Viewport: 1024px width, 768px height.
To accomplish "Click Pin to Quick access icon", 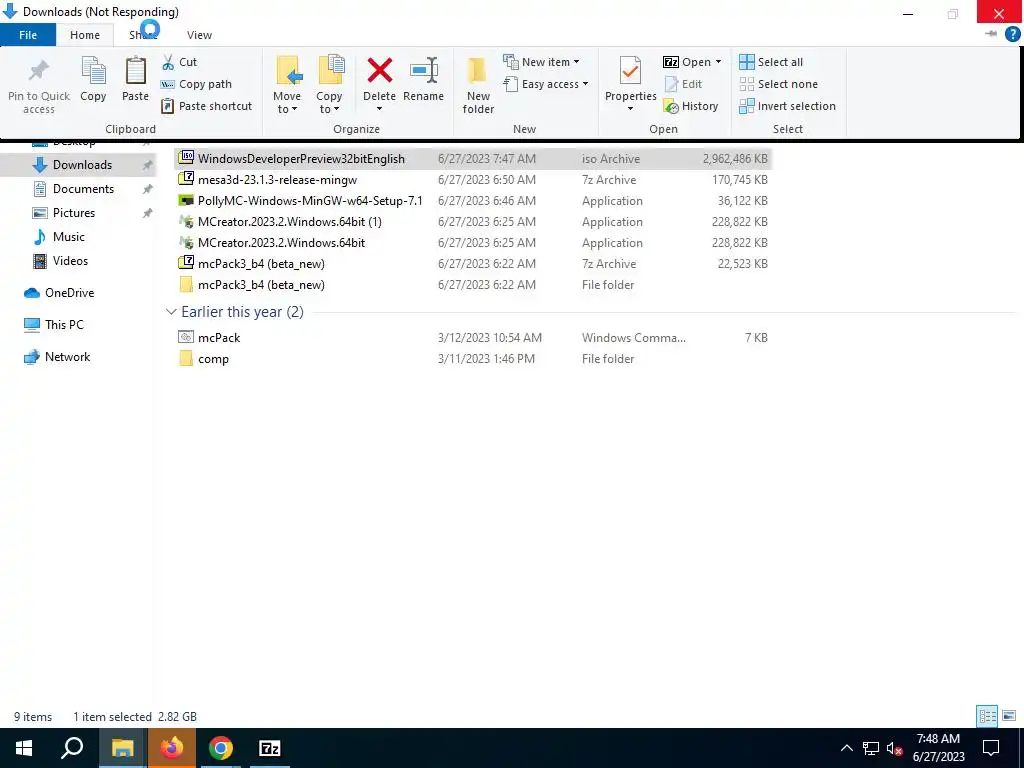I will click(39, 85).
